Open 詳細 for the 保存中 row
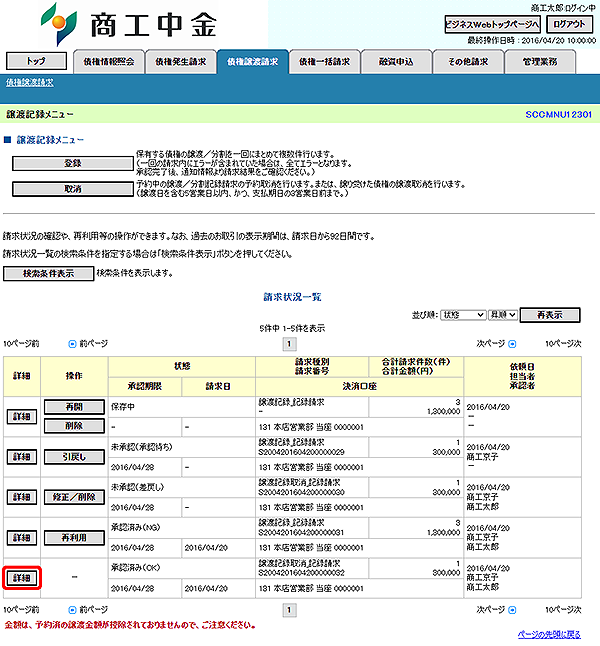Screen dimensions: 600x646 (22, 417)
